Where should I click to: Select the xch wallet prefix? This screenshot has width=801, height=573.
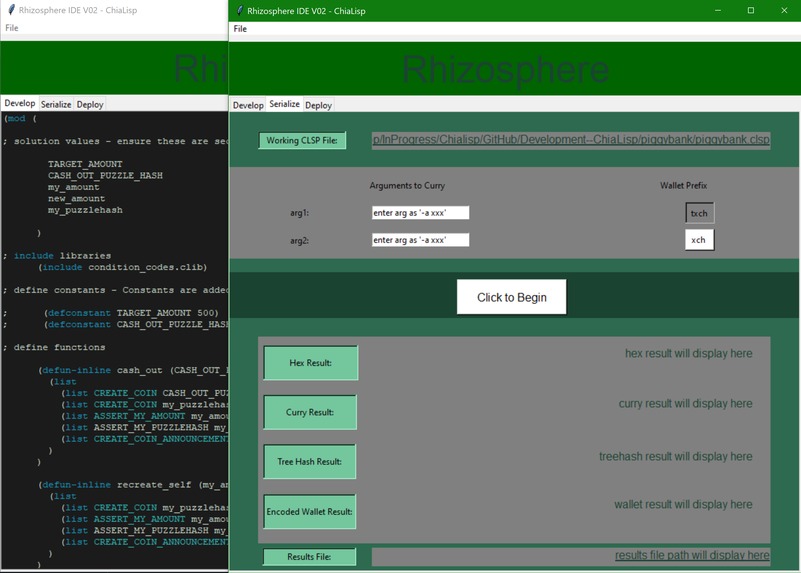pyautogui.click(x=699, y=240)
